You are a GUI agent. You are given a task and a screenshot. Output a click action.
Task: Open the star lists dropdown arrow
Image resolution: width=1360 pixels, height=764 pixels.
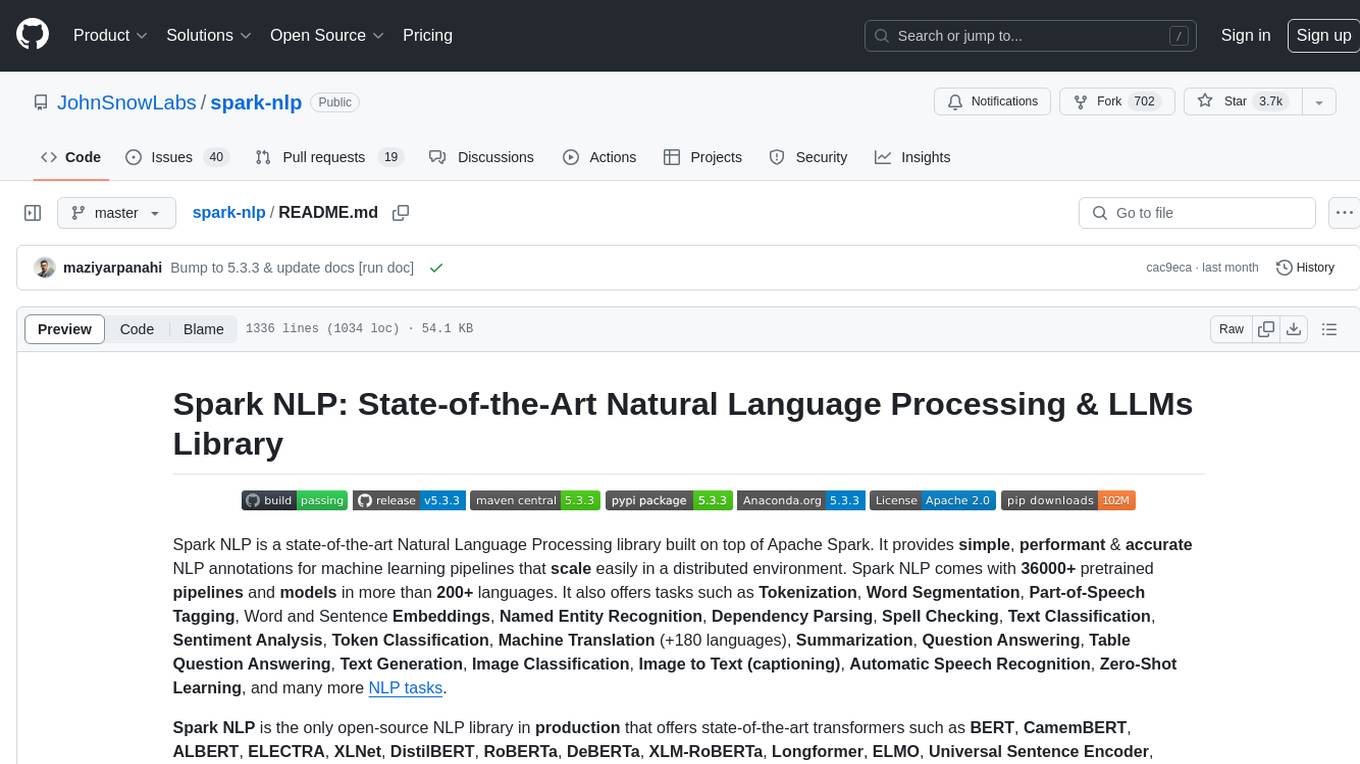coord(1319,102)
